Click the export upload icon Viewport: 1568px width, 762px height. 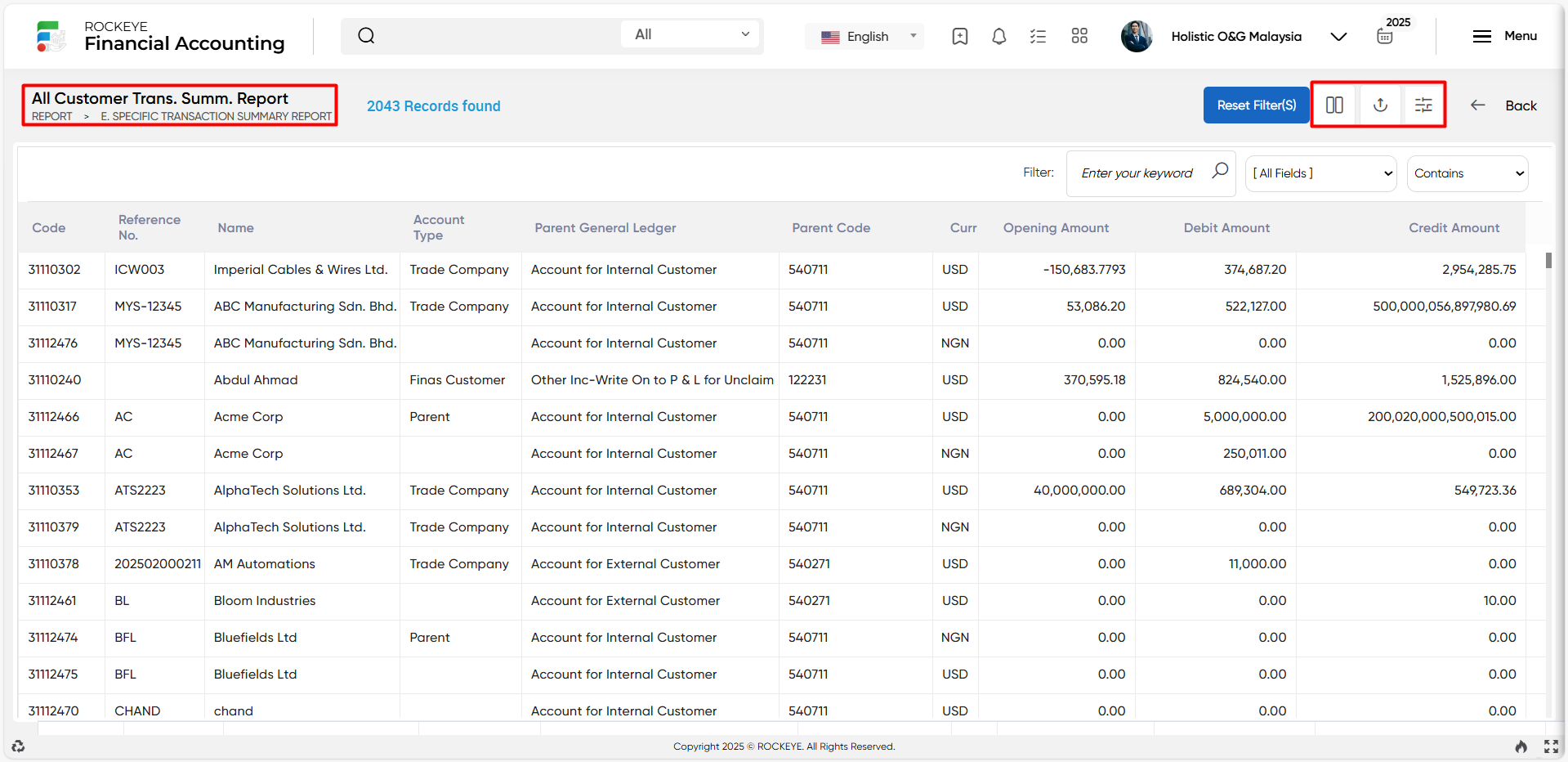1380,105
